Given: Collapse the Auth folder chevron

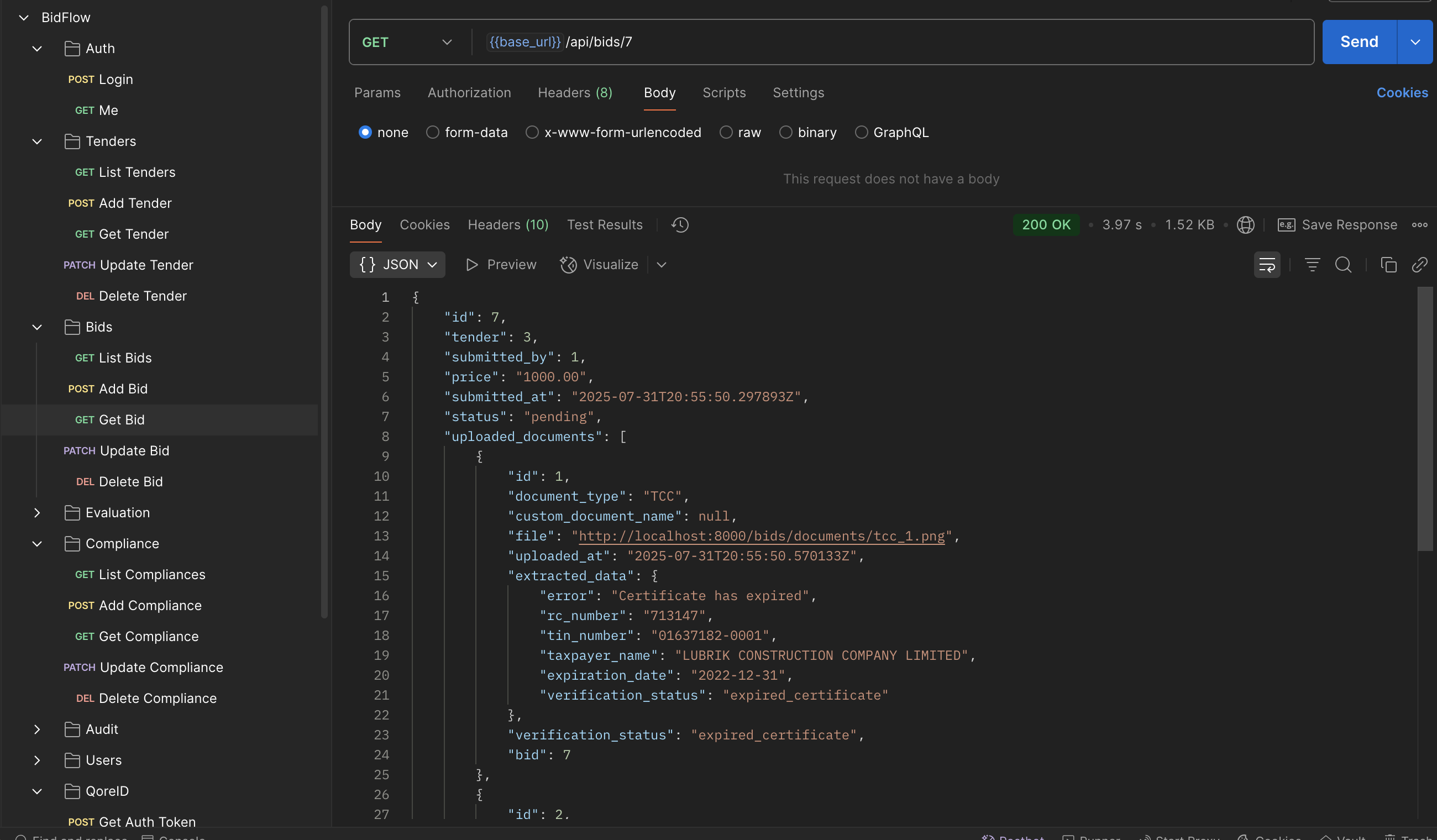Looking at the screenshot, I should [x=37, y=49].
